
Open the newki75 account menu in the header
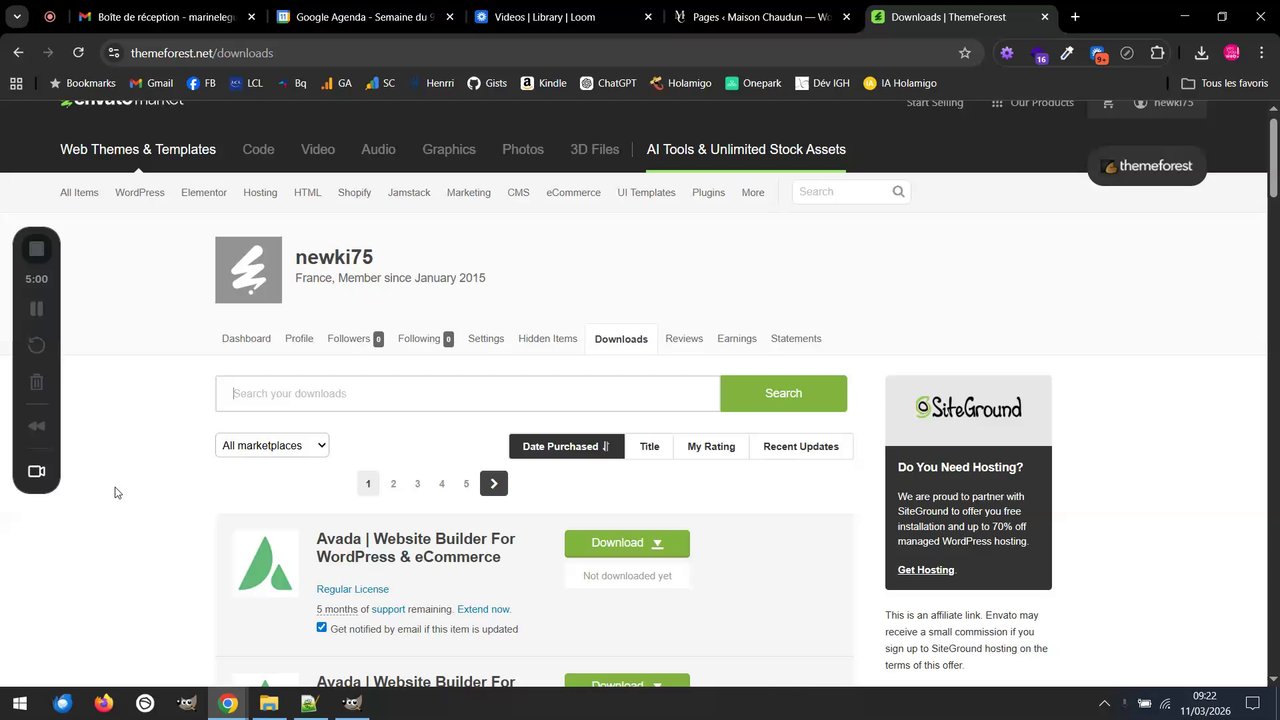1164,103
